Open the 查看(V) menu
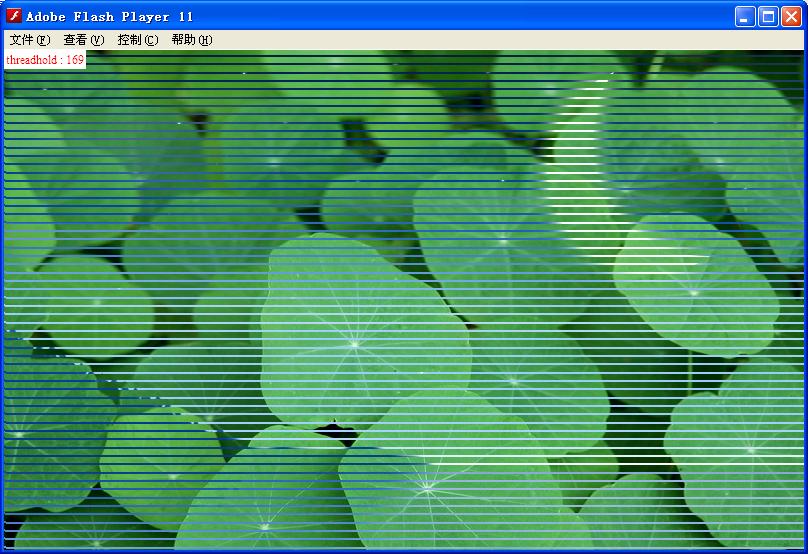The width and height of the screenshot is (808, 554). tap(83, 40)
